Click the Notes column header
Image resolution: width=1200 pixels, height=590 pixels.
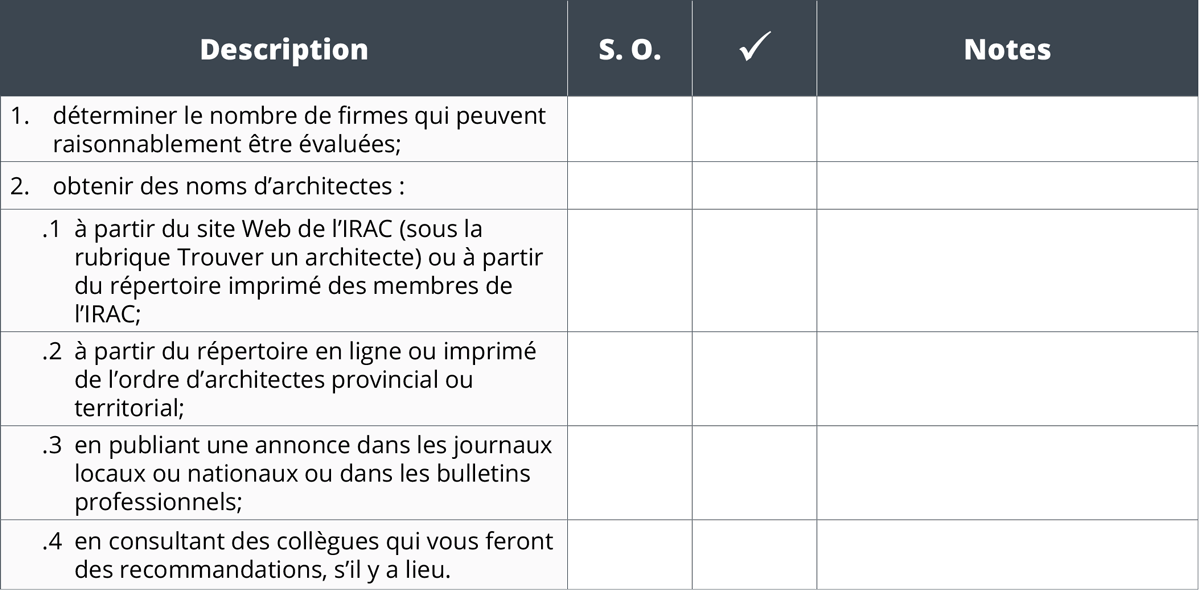click(1008, 49)
